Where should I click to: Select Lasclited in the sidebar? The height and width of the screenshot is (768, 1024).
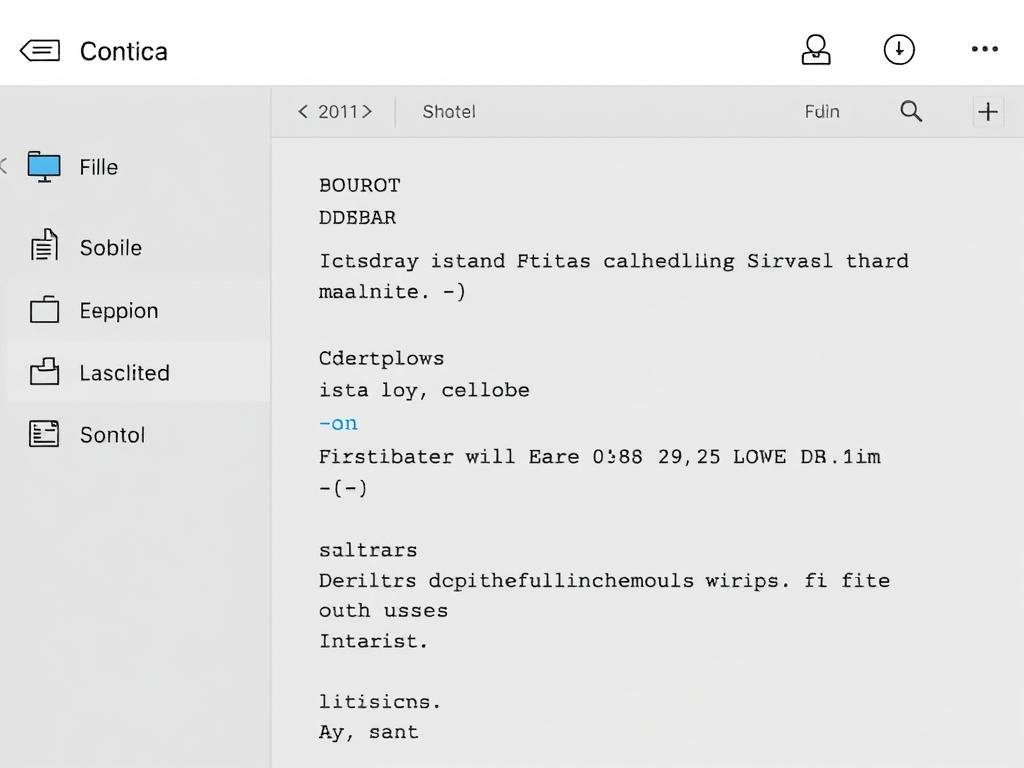tap(125, 373)
